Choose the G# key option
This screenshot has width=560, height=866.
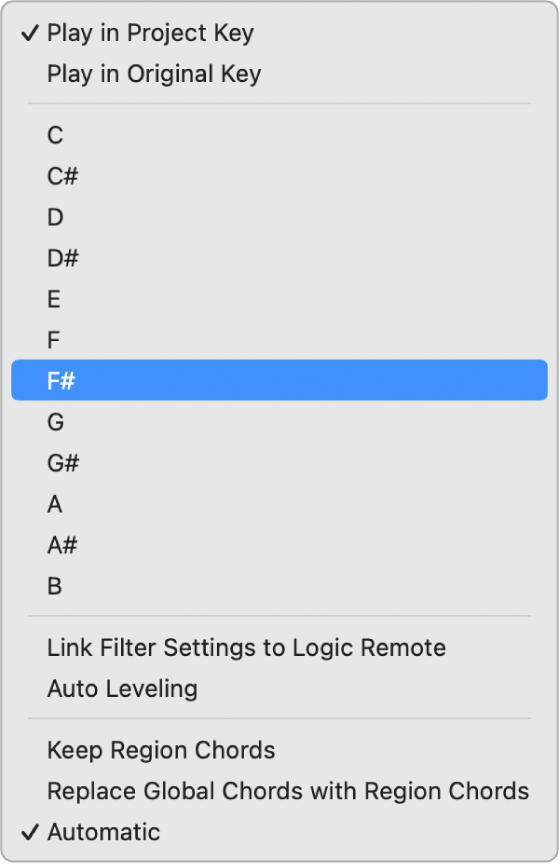pyautogui.click(x=279, y=463)
